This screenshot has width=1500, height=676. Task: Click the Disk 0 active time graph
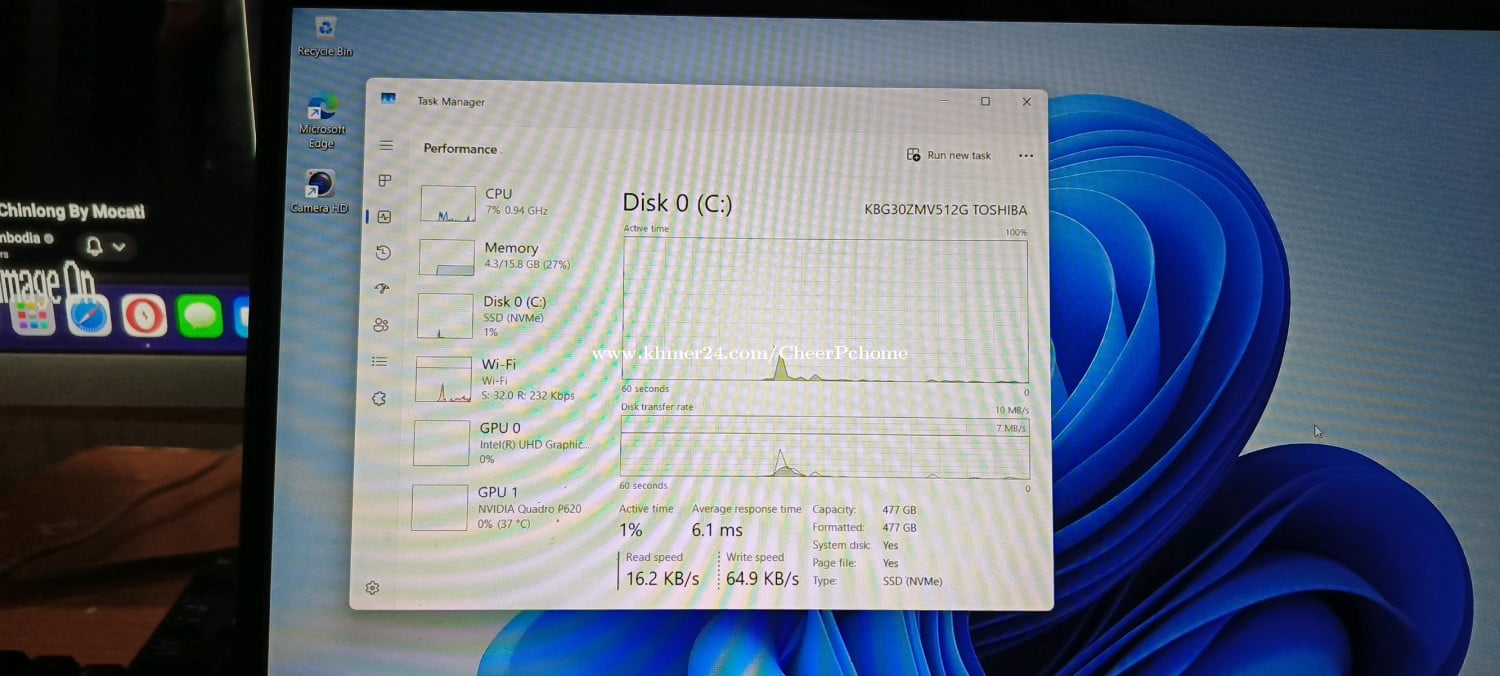point(825,311)
